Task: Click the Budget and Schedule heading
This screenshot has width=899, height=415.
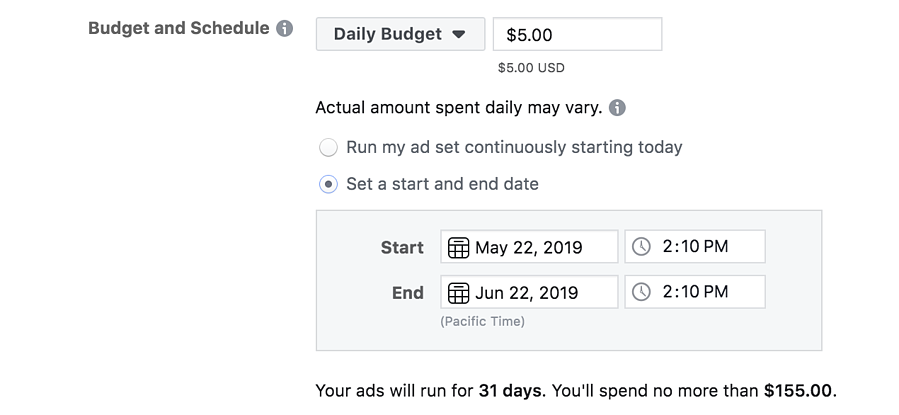Action: [179, 28]
